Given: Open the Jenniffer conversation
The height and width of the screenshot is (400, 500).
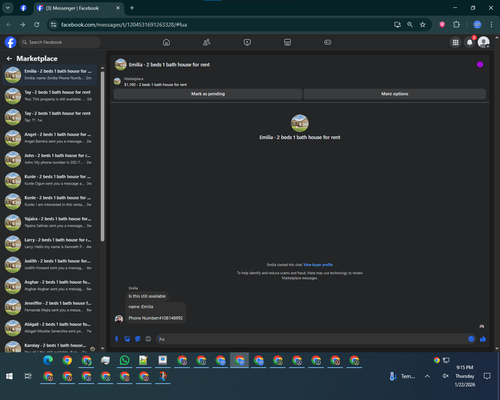Looking at the screenshot, I should click(50, 307).
